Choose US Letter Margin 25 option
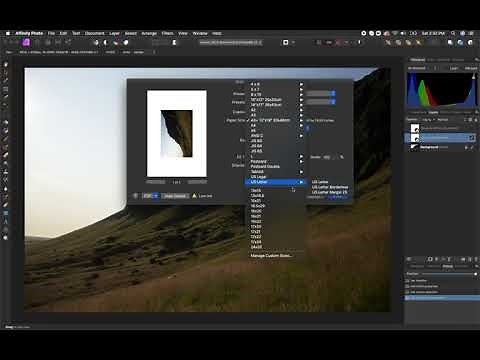The image size is (480, 360). click(329, 192)
